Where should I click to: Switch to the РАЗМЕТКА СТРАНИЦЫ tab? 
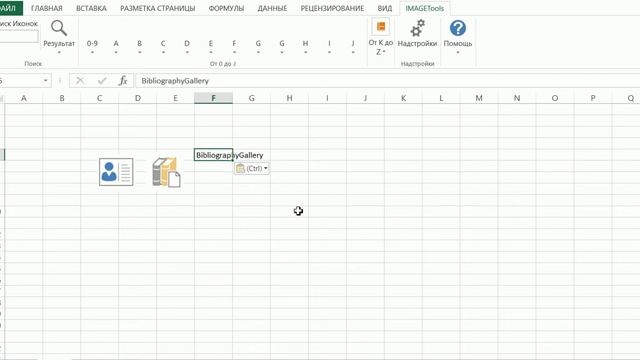pyautogui.click(x=158, y=8)
